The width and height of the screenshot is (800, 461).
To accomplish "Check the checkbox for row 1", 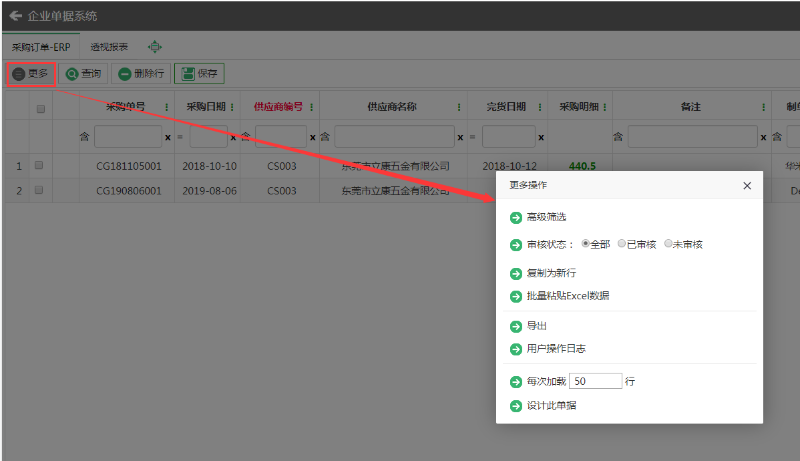I will 39,165.
